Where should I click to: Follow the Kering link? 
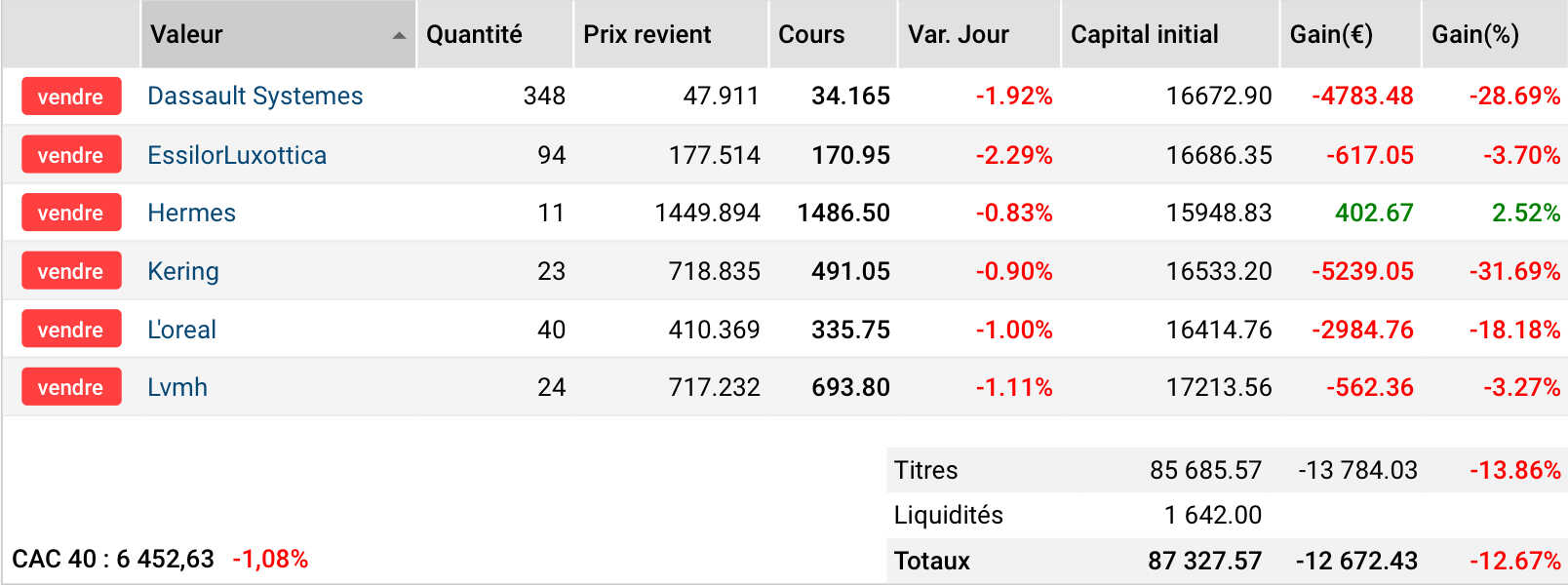[x=183, y=271]
